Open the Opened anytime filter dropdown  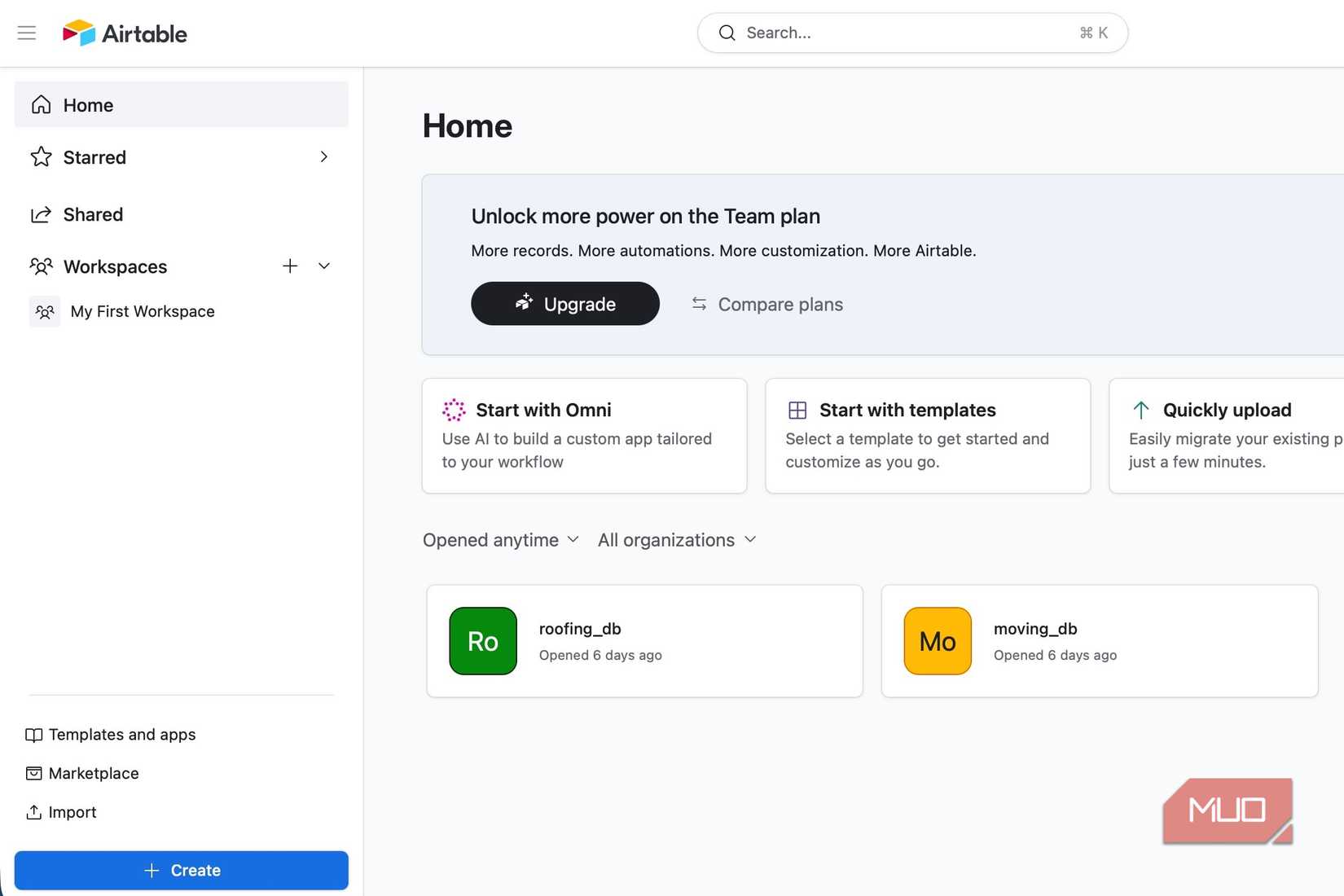tap(500, 539)
